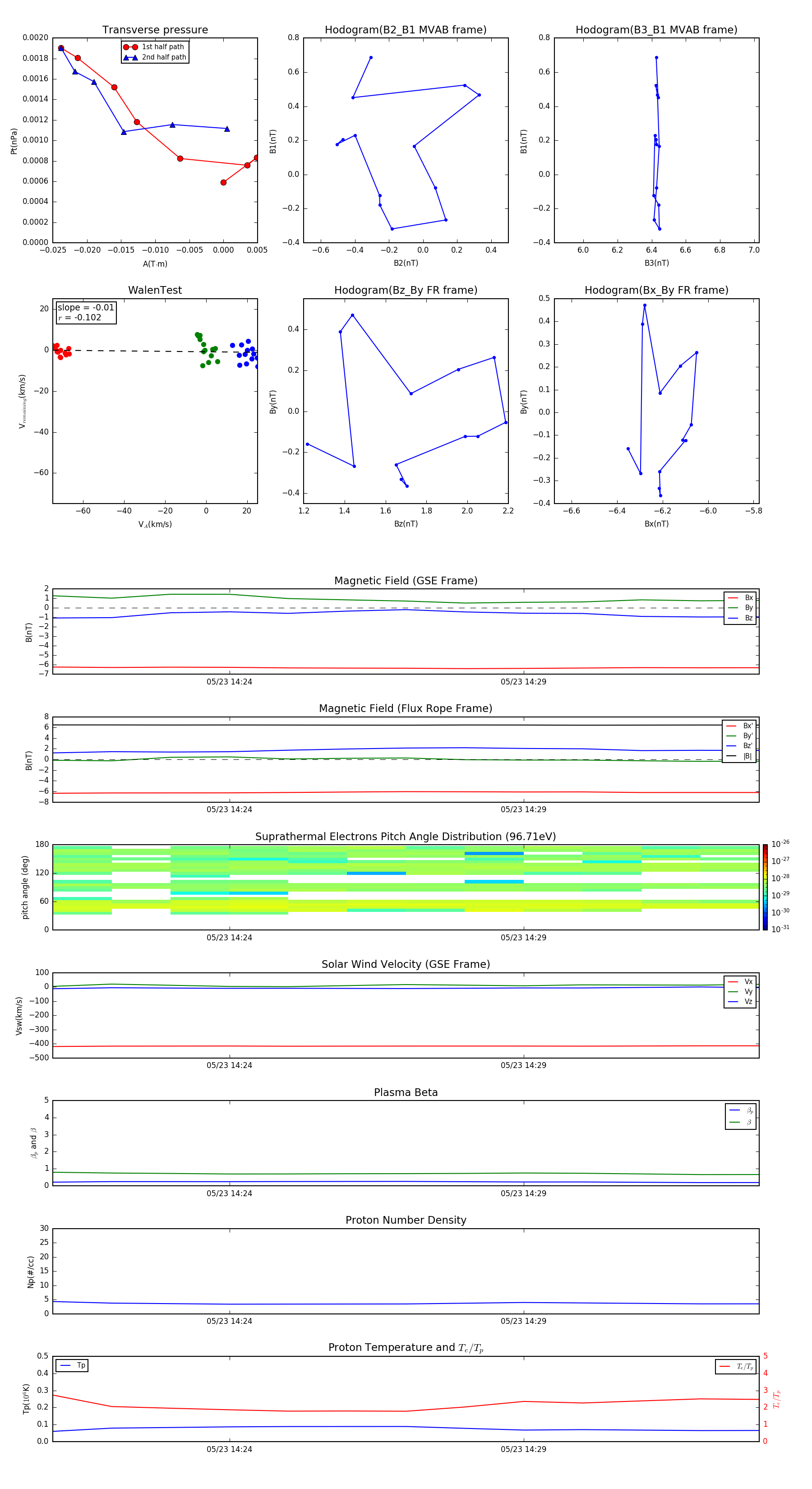Click the "Tp(10^6K)" y-axis label
The height and width of the screenshot is (1489, 812).
26,1399
